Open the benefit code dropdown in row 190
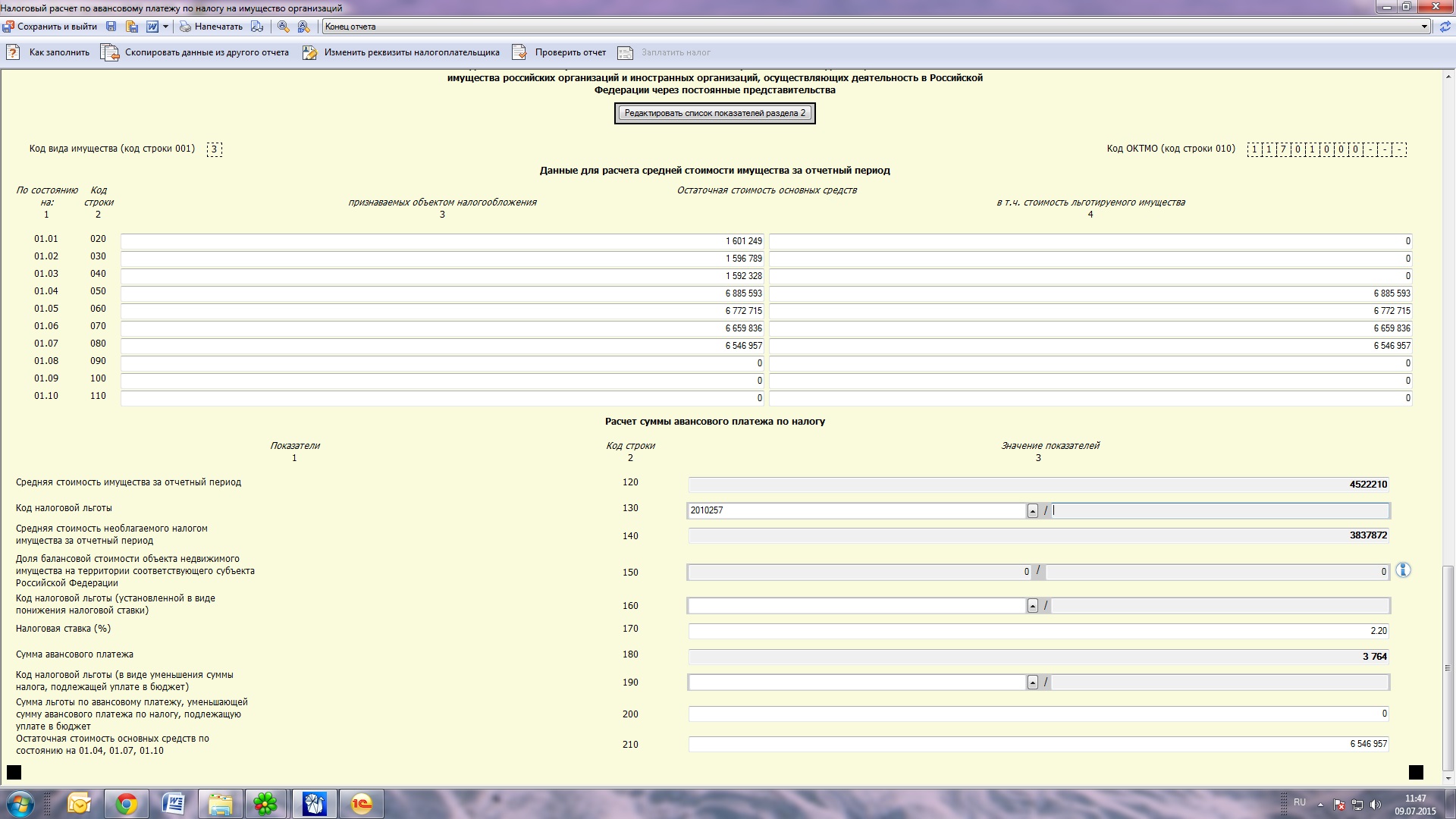 [1032, 682]
